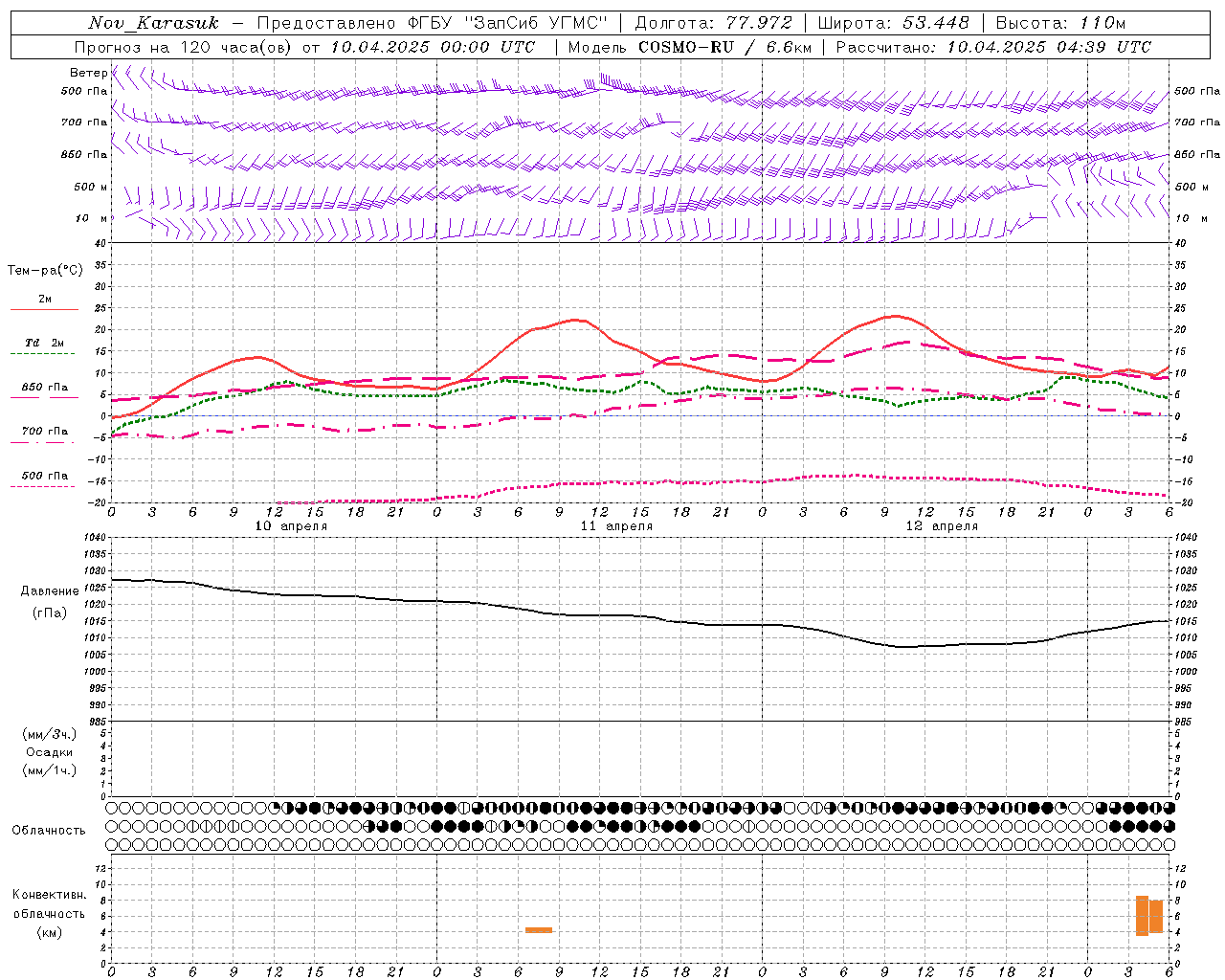Click the small orange convective bar on 11 April
Screen dimensions: 1225x980
point(539,930)
